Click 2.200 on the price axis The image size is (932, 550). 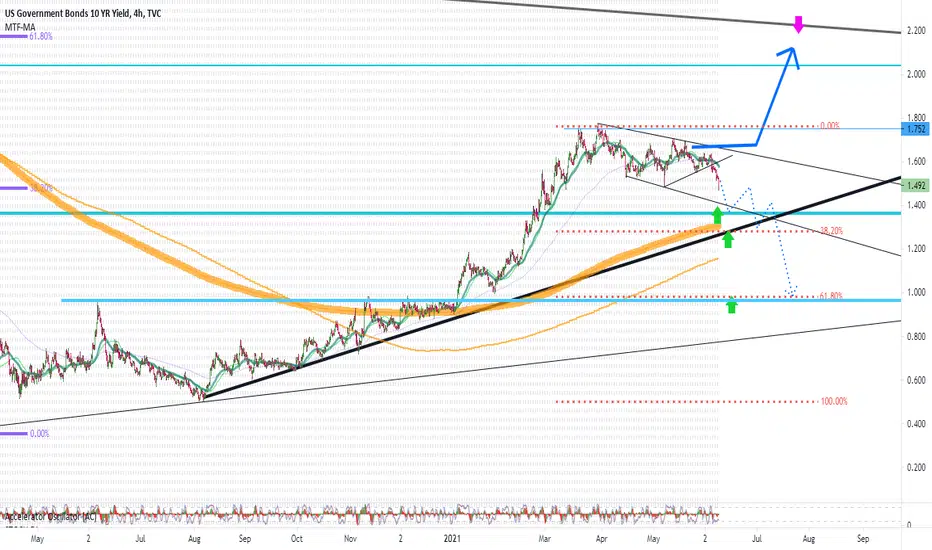click(x=916, y=31)
